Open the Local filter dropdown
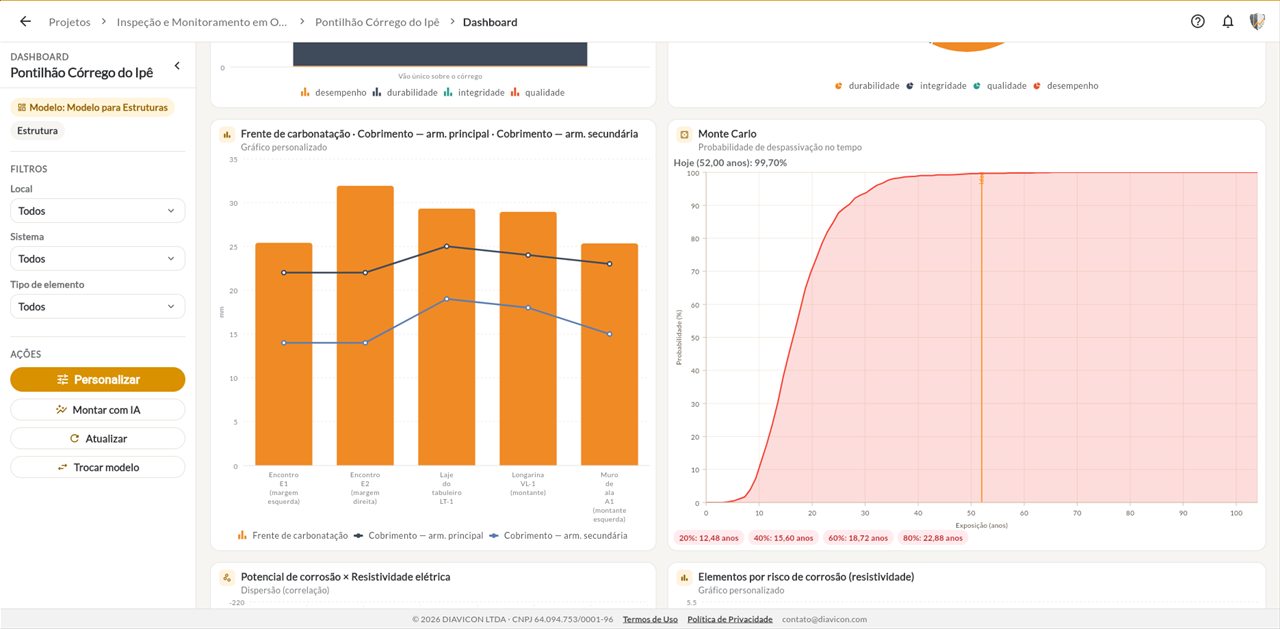 (97, 211)
